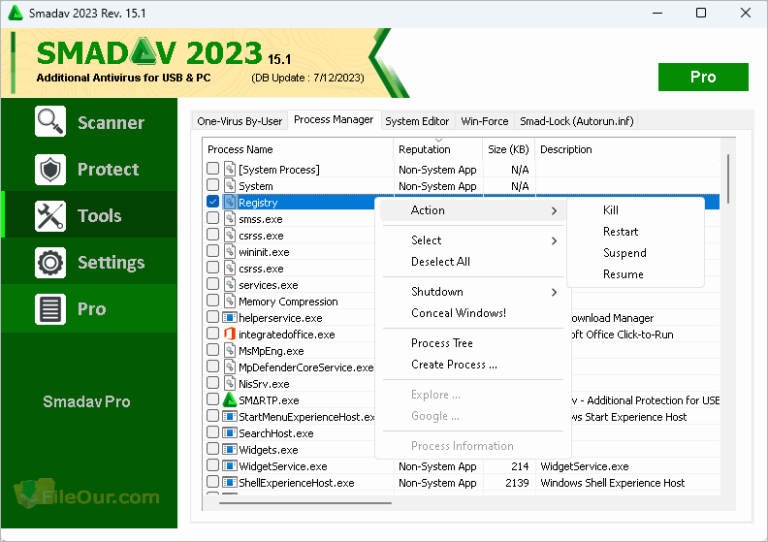Click the horizontal scrollbar of process list
768x542 pixels.
tap(305, 503)
